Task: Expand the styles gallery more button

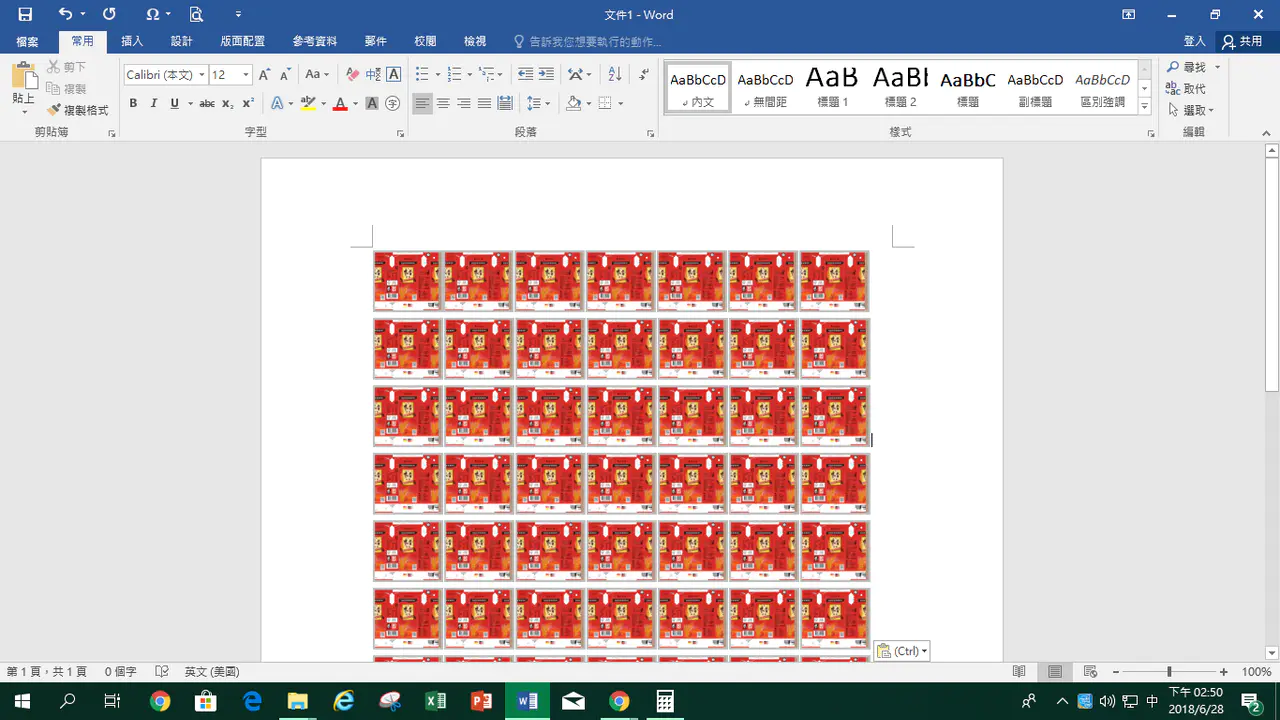Action: (1145, 107)
